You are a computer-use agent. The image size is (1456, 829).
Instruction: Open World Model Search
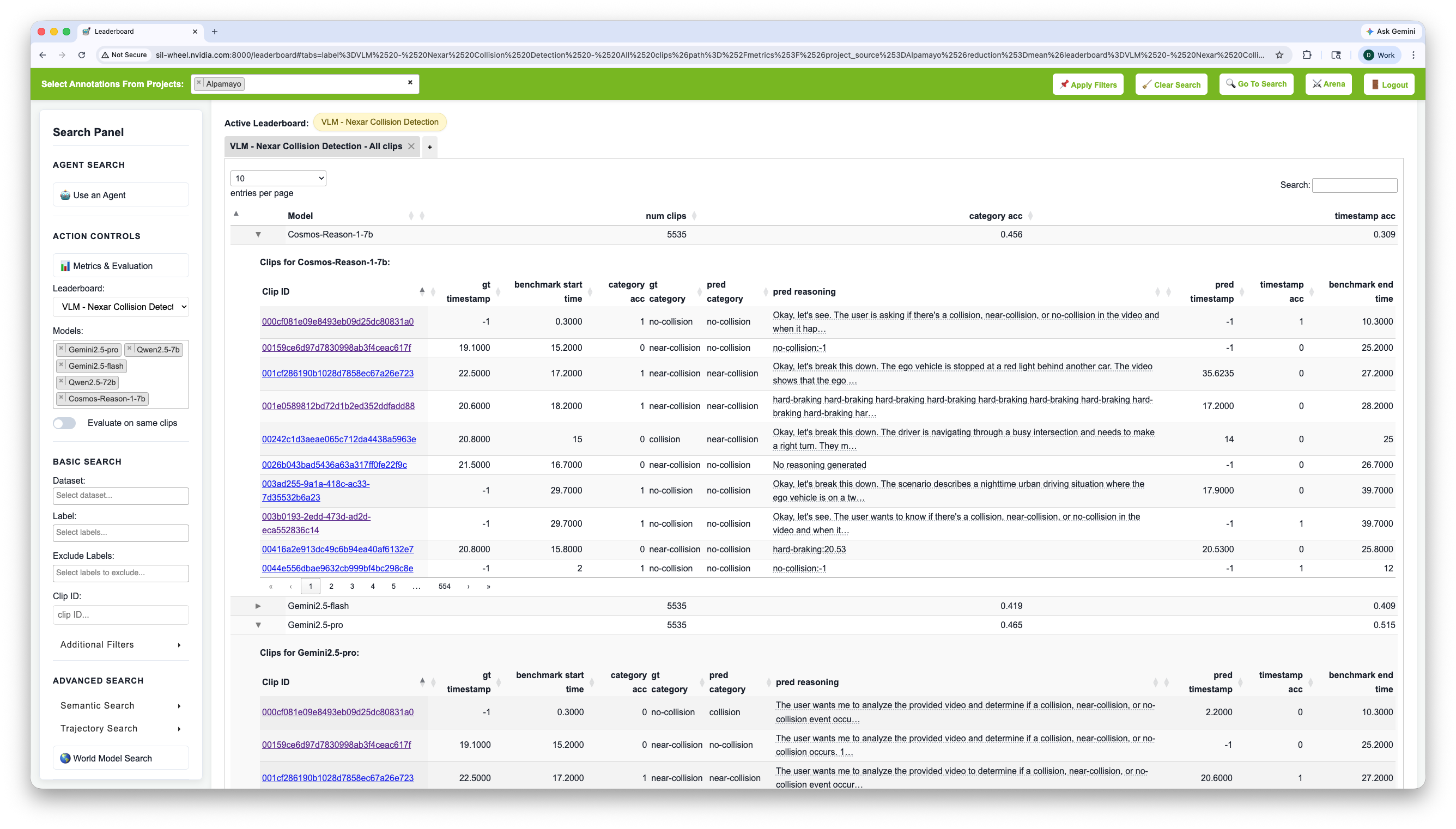[121, 758]
